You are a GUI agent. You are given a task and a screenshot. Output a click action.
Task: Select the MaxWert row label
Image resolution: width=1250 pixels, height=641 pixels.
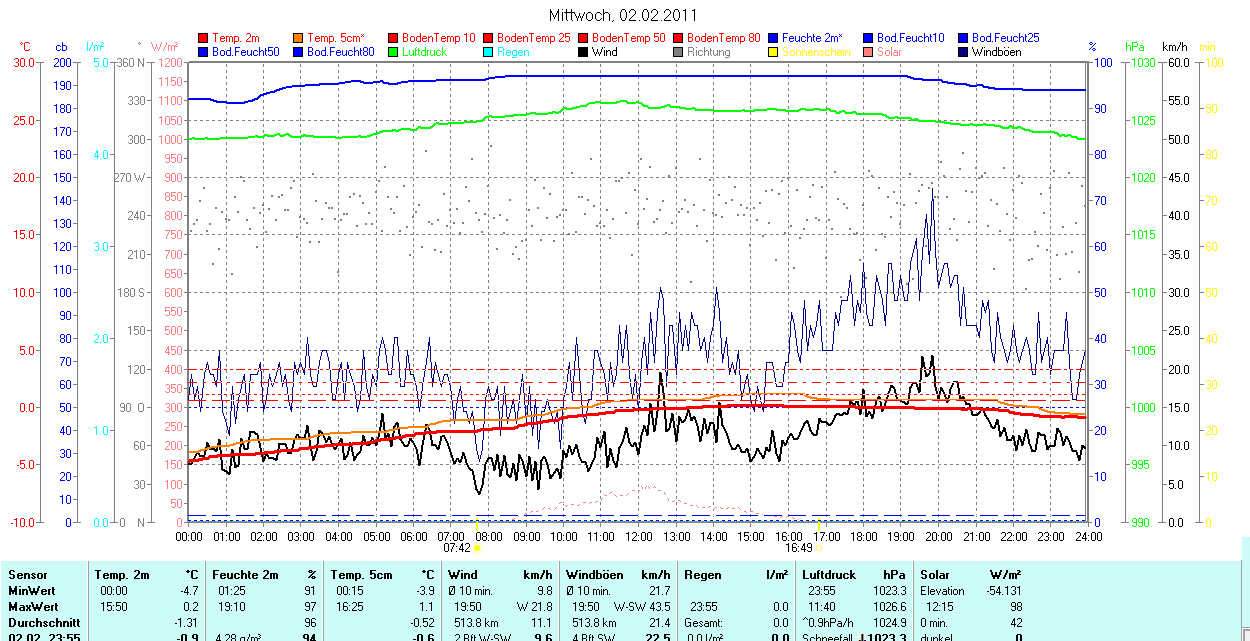click(33, 607)
